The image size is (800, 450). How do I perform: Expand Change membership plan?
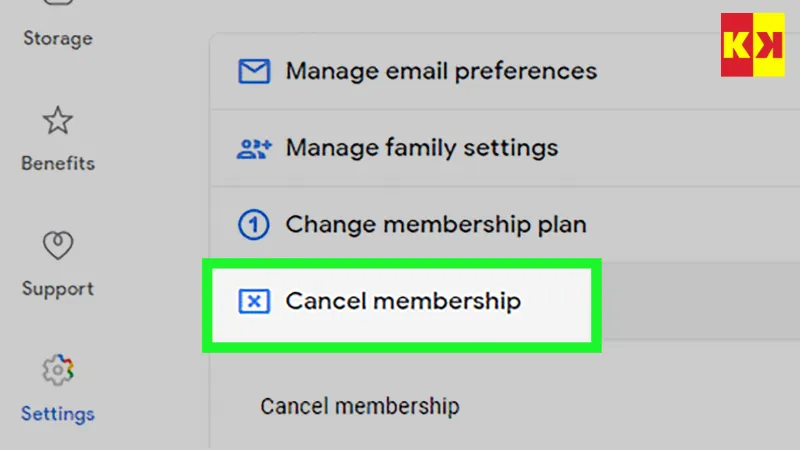pyautogui.click(x=436, y=225)
